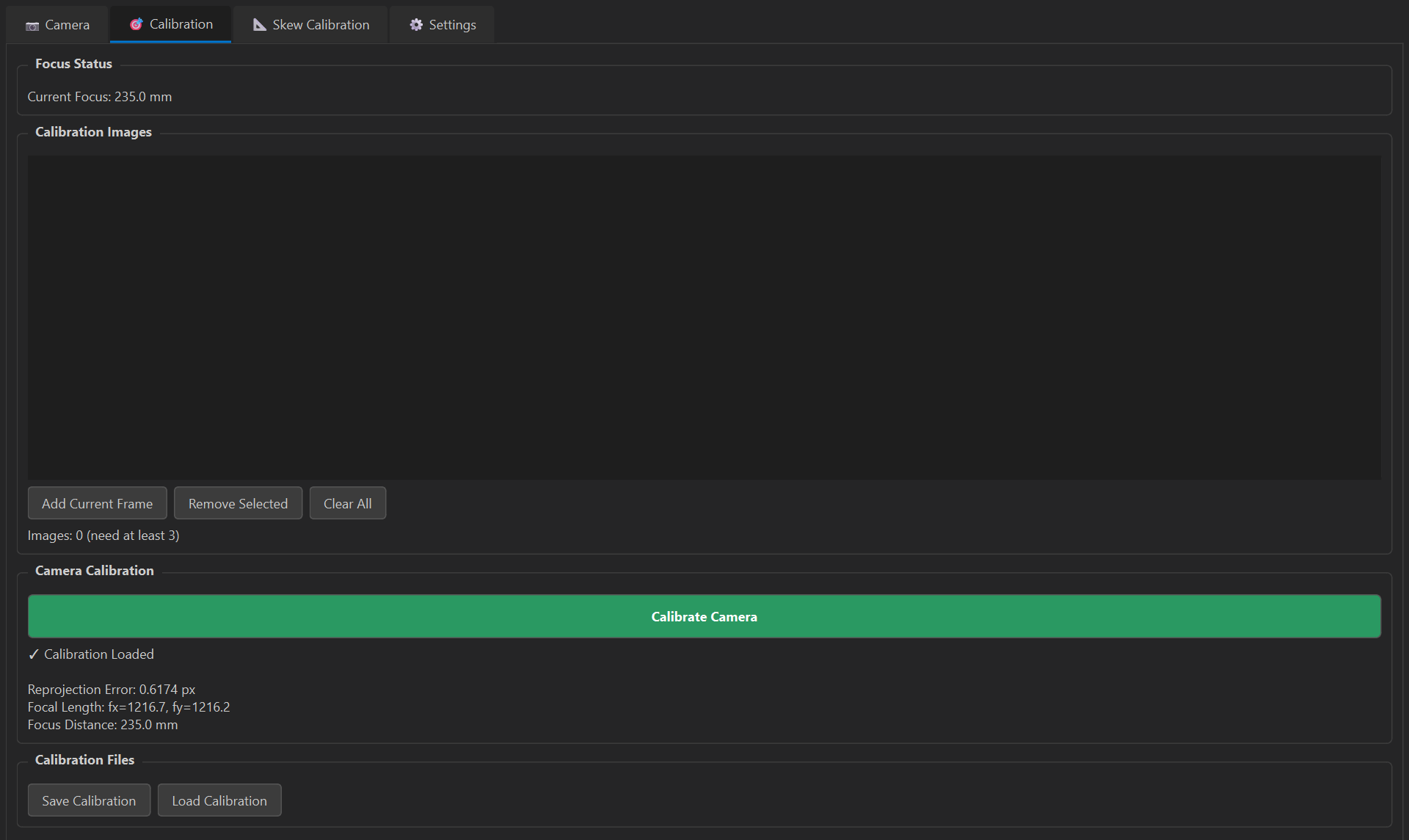The width and height of the screenshot is (1409, 840).
Task: Click the Camera Calibration group heading
Action: coord(95,571)
